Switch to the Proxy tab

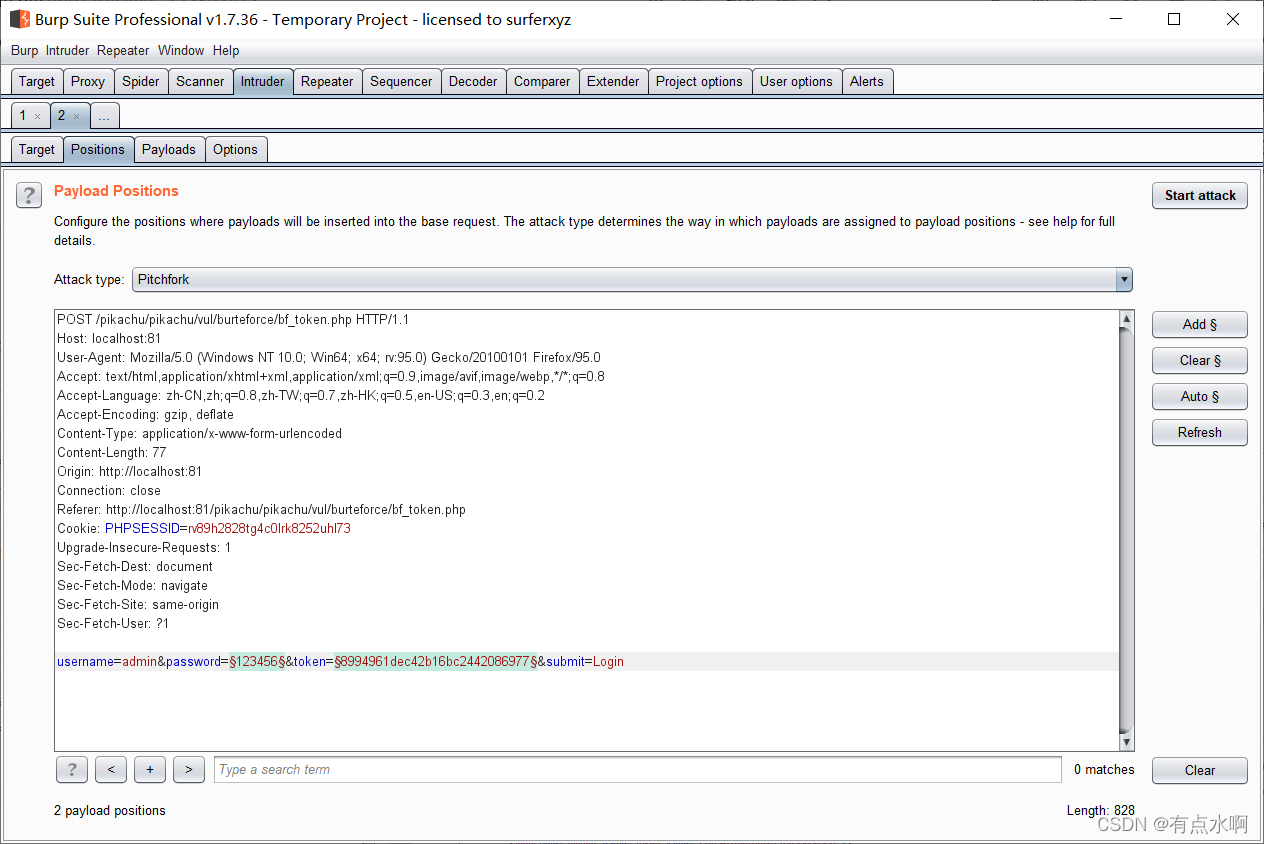click(x=88, y=82)
